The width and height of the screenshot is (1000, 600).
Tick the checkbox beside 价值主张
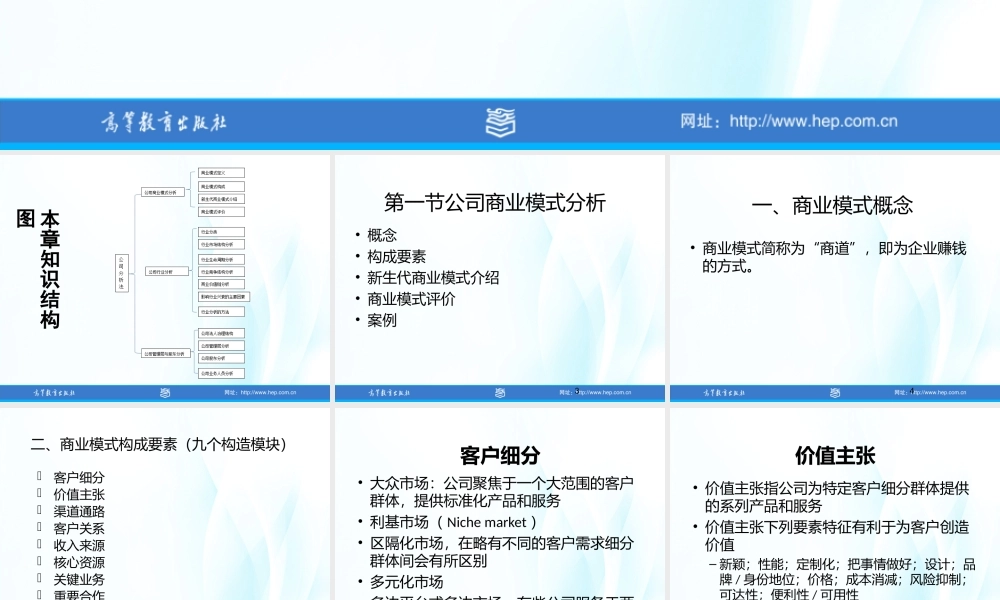tap(37, 494)
